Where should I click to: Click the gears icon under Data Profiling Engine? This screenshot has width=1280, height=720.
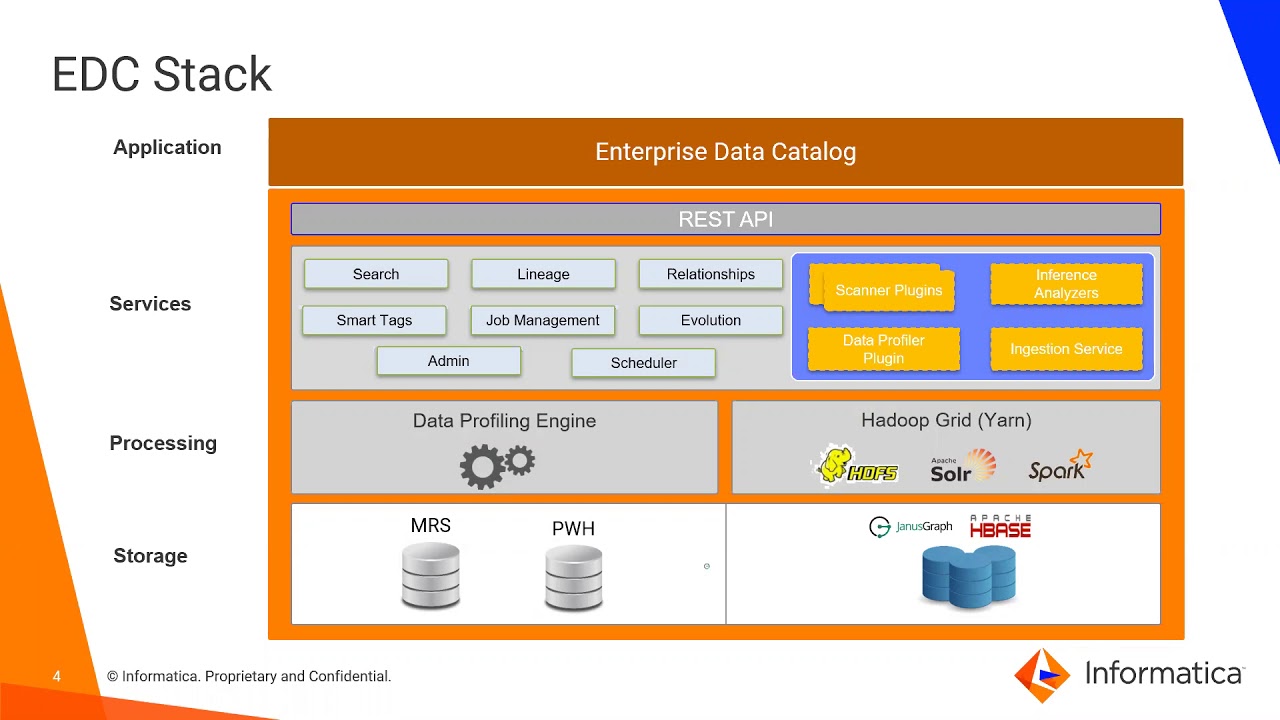(497, 465)
